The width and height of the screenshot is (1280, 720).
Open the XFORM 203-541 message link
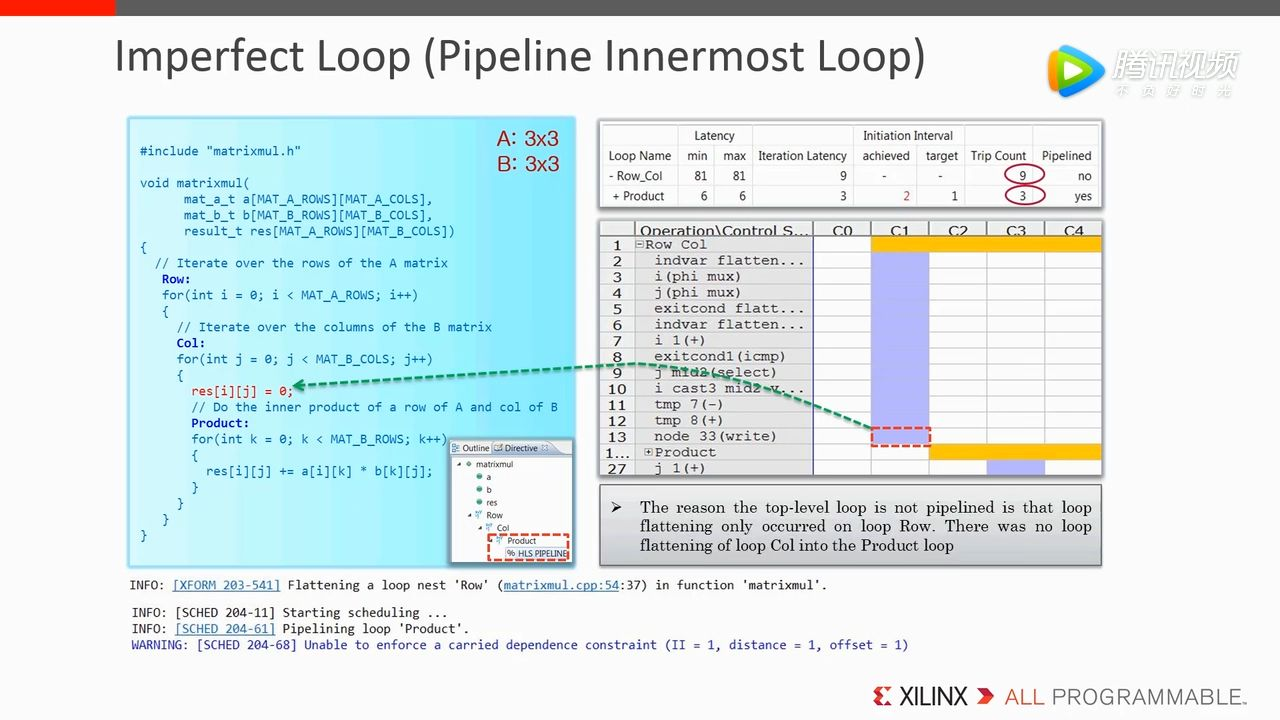point(226,585)
